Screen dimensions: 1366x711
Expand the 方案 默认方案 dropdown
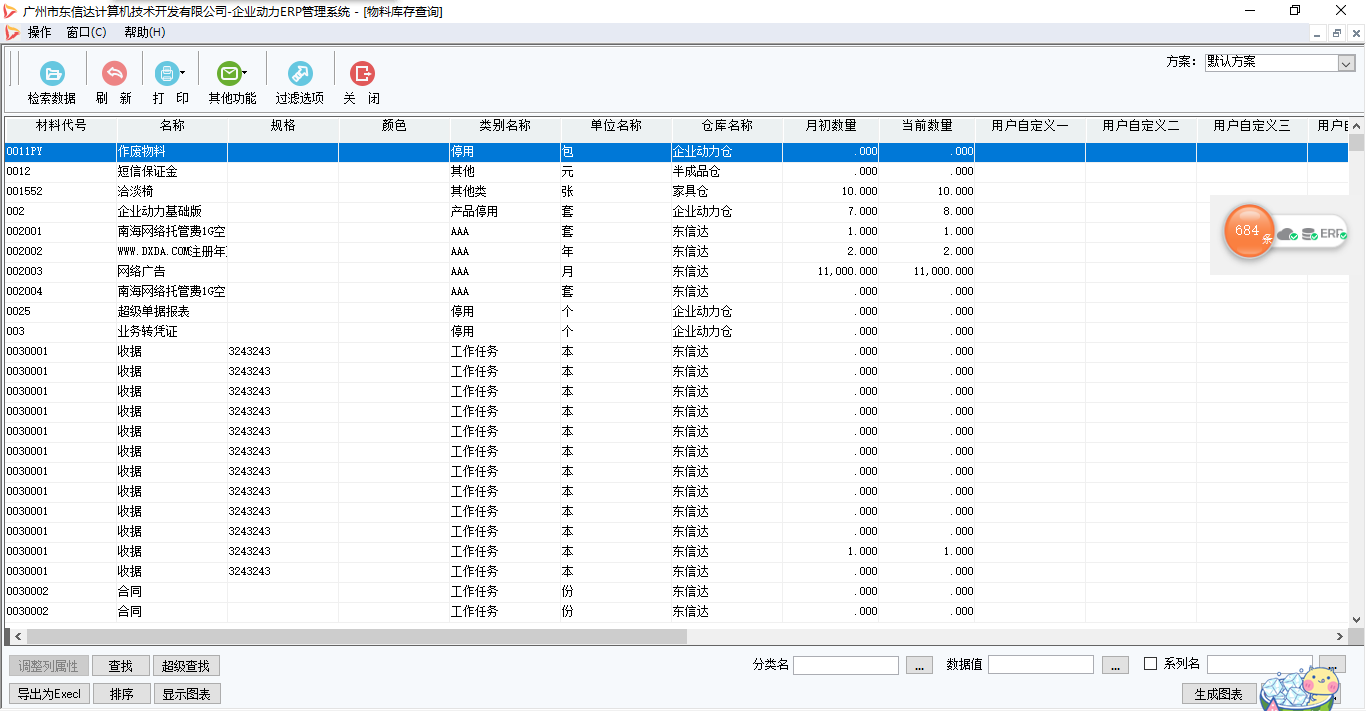pyautogui.click(x=1345, y=62)
